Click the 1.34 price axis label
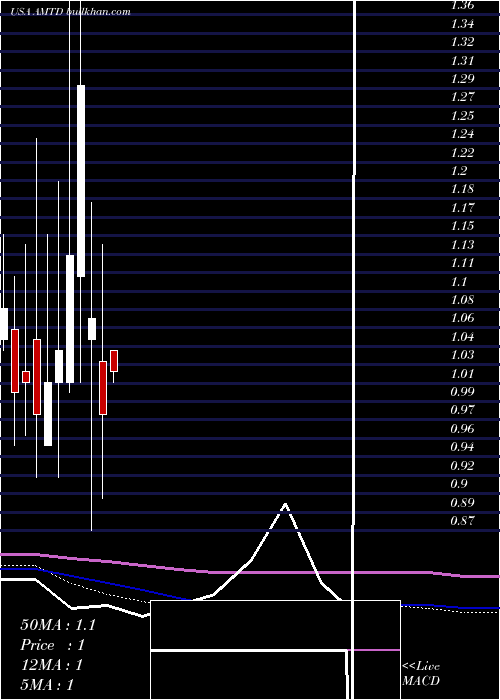500x700 pixels. click(462, 24)
